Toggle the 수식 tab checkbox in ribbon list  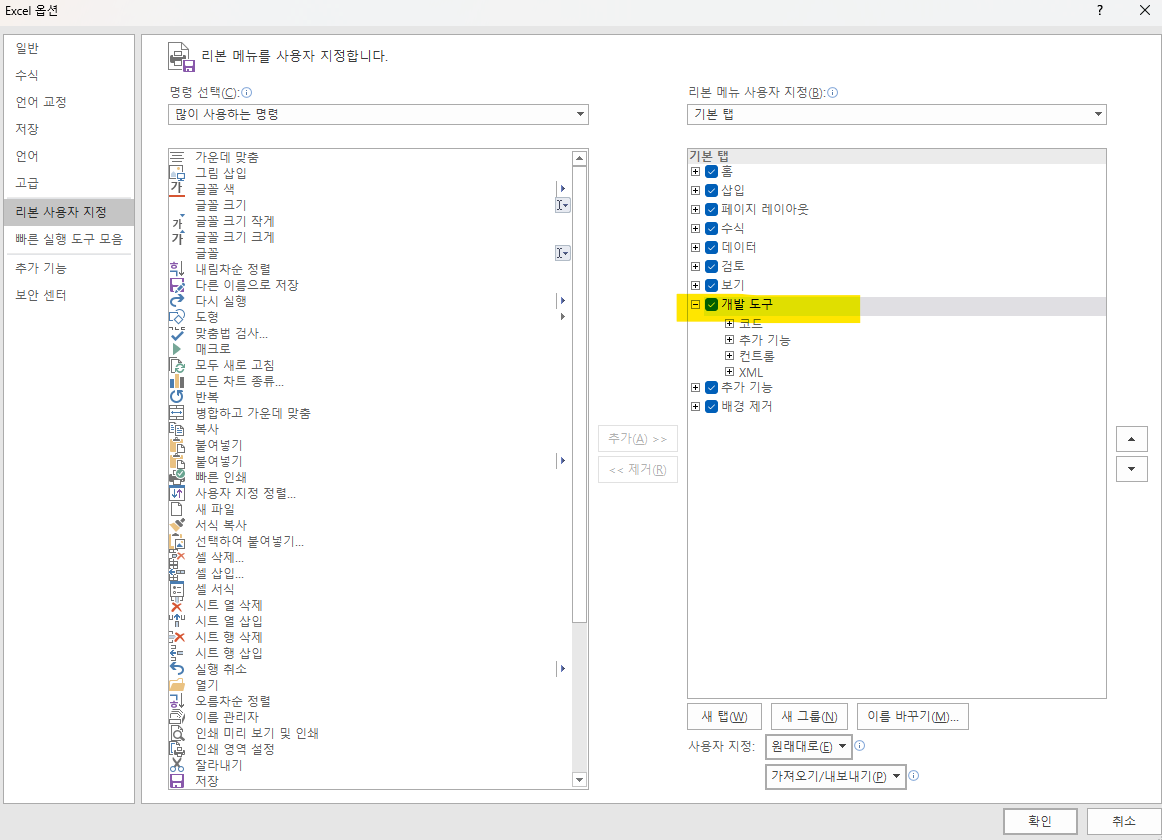pos(711,228)
